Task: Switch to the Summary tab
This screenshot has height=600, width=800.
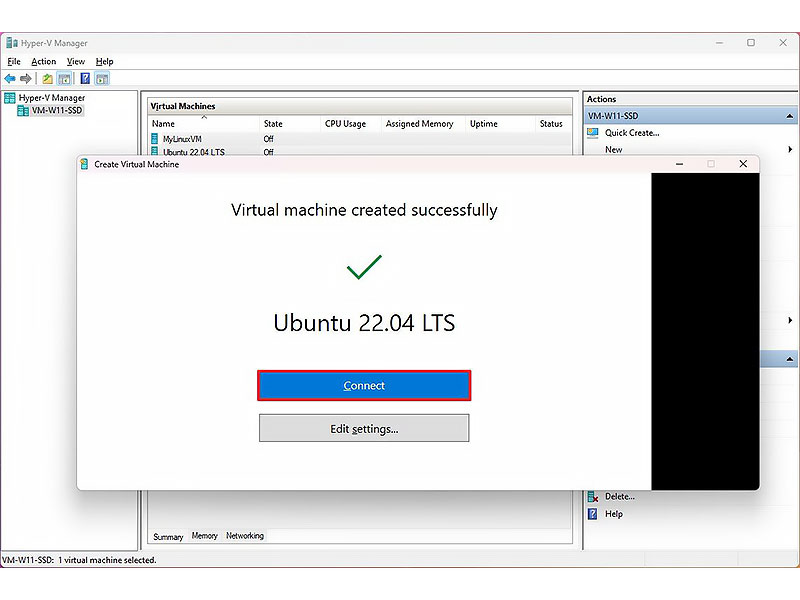Action: (x=168, y=536)
